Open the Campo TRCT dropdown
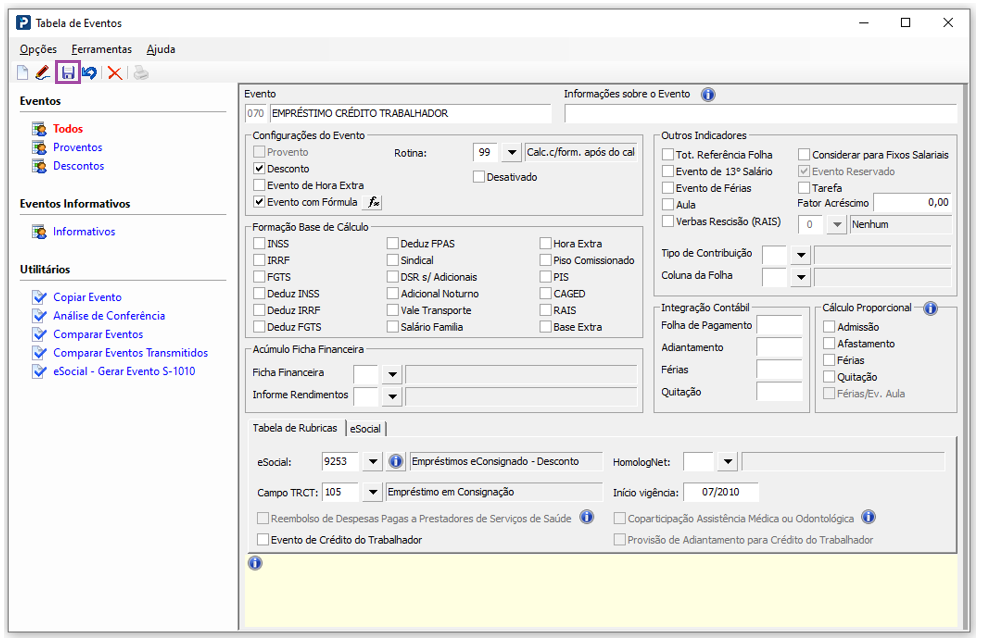The width and height of the screenshot is (981, 642). point(373,492)
